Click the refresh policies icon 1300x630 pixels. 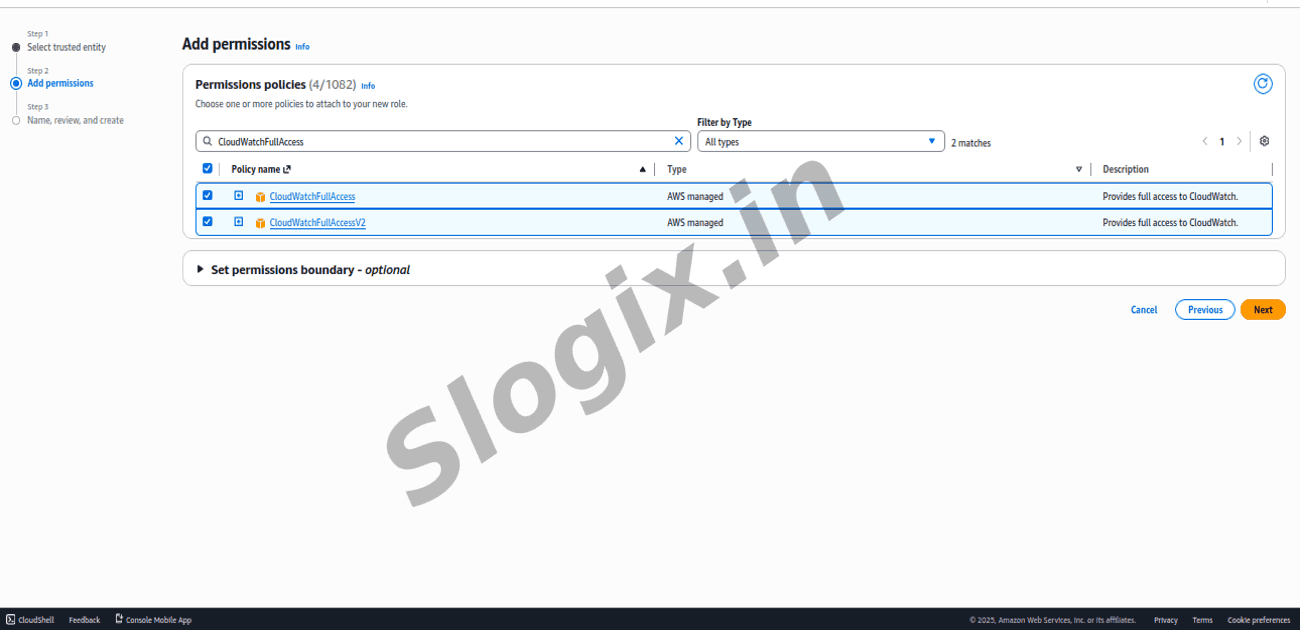1262,84
